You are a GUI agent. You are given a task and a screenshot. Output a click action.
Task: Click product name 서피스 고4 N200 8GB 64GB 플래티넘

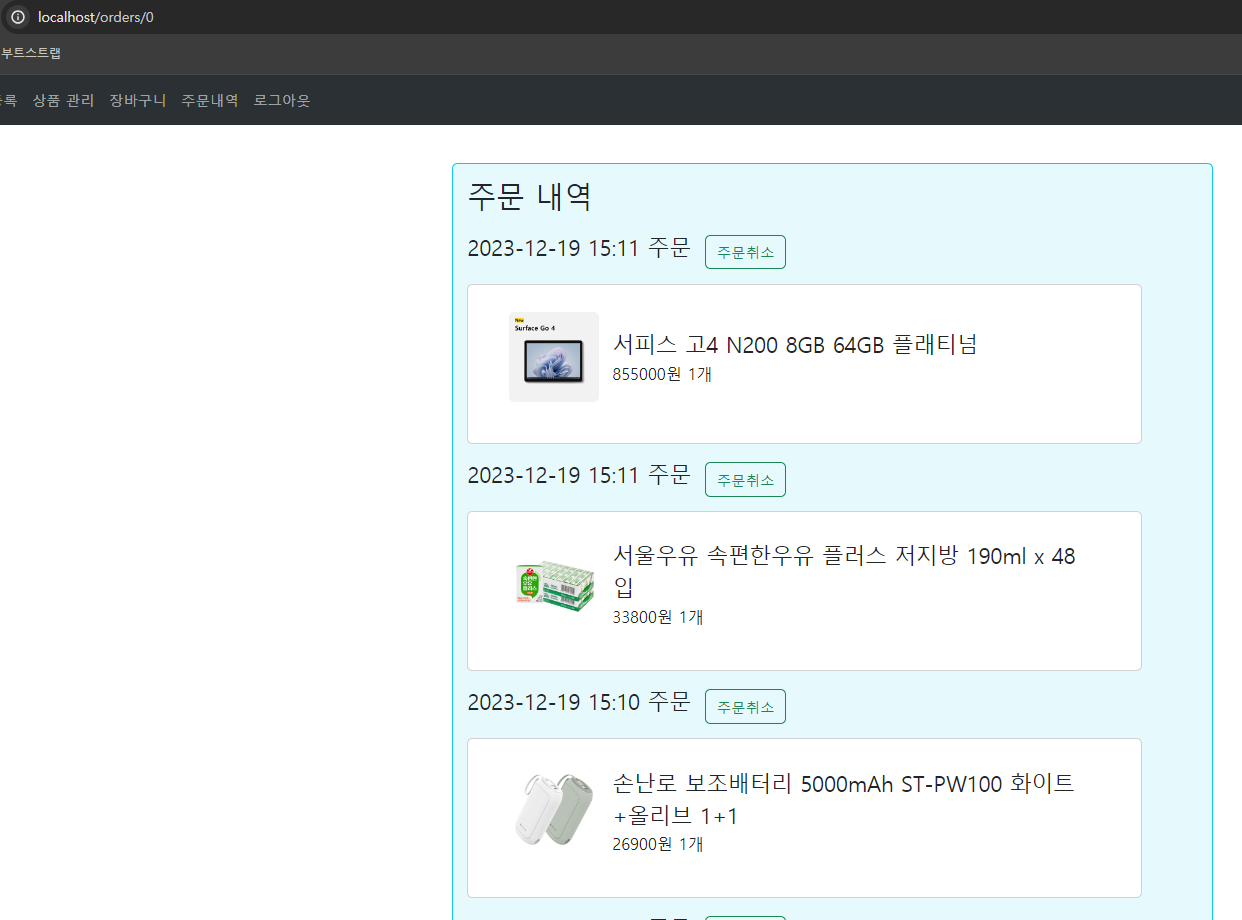pyautogui.click(x=795, y=344)
